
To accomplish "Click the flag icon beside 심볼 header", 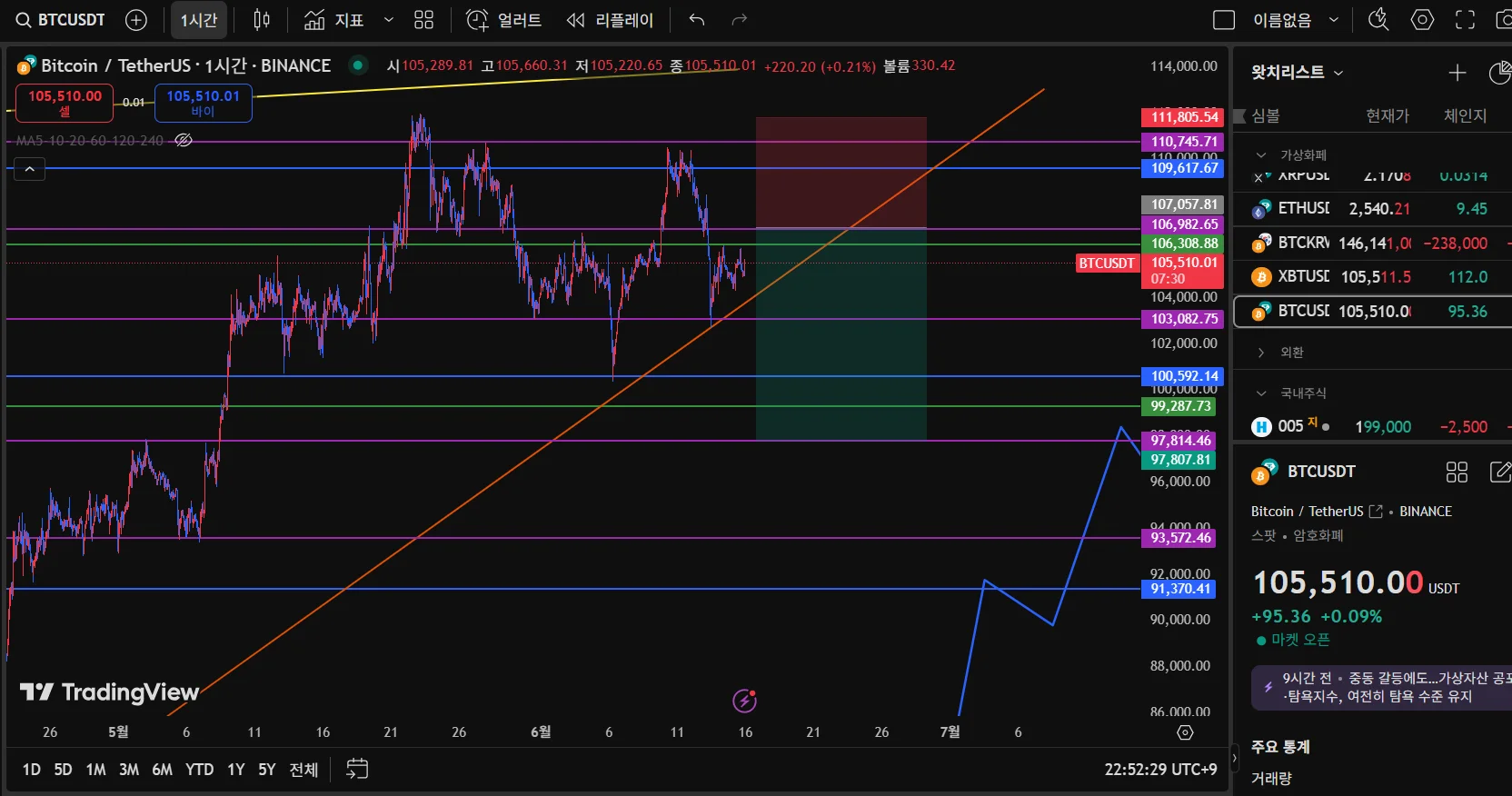I will [1239, 115].
